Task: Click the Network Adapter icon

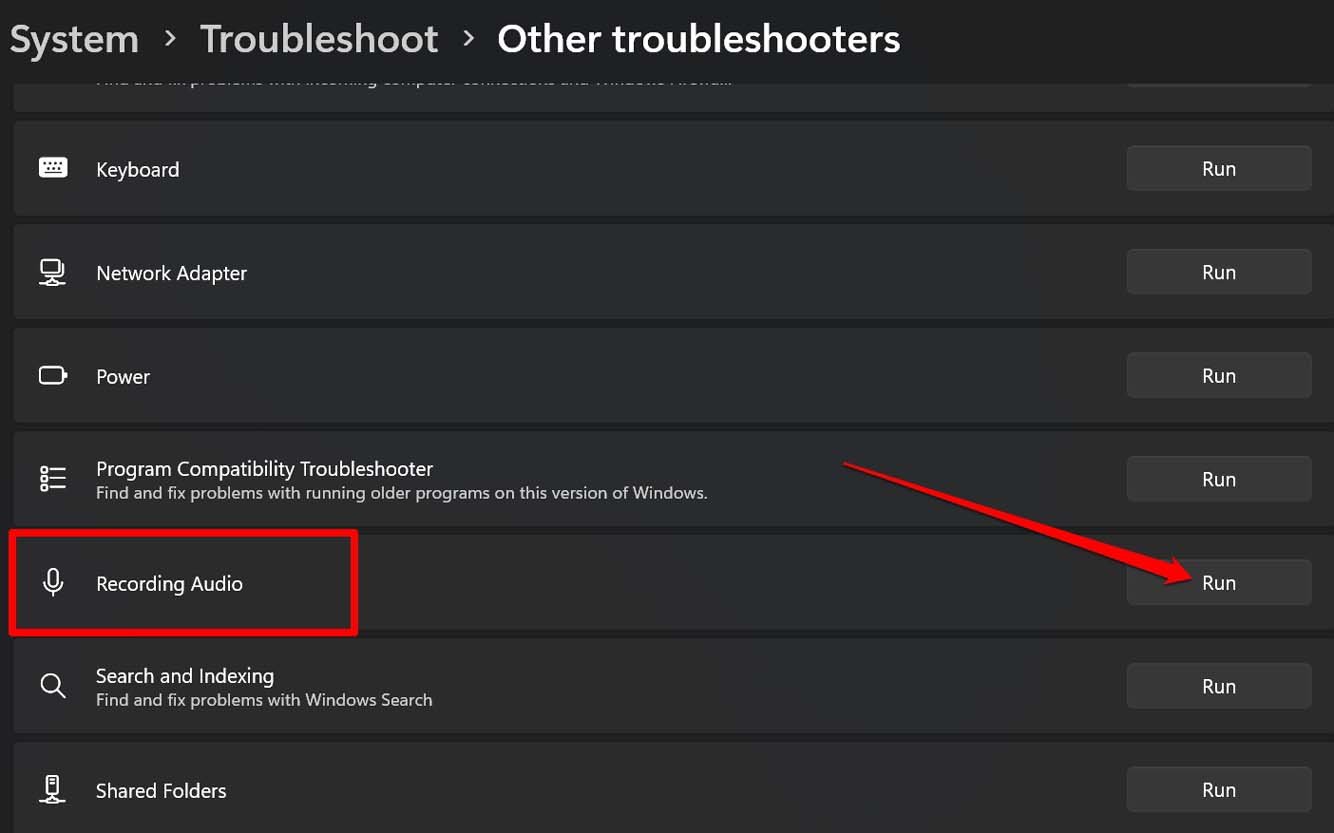Action: [x=52, y=272]
